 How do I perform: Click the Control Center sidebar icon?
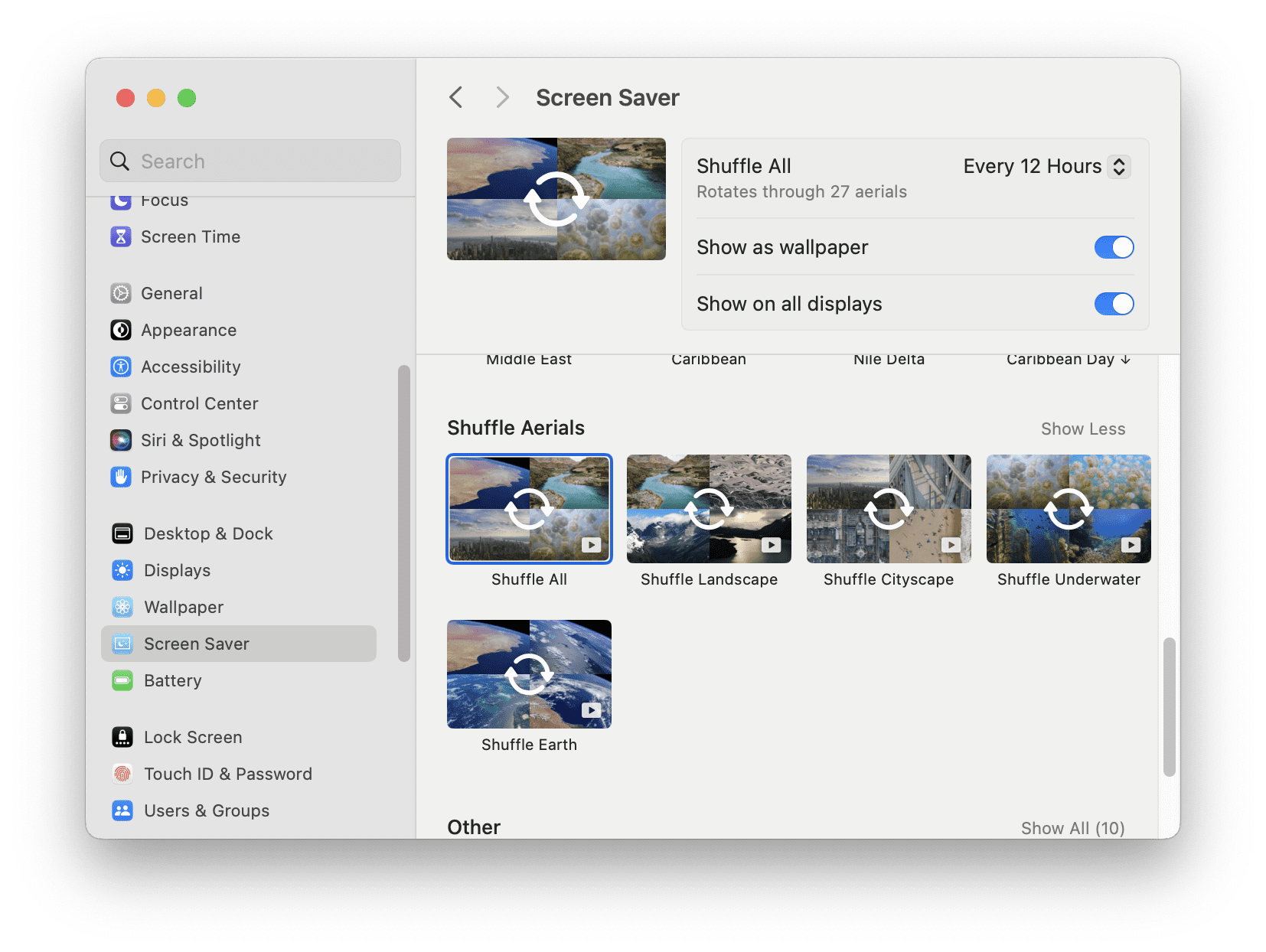point(121,403)
